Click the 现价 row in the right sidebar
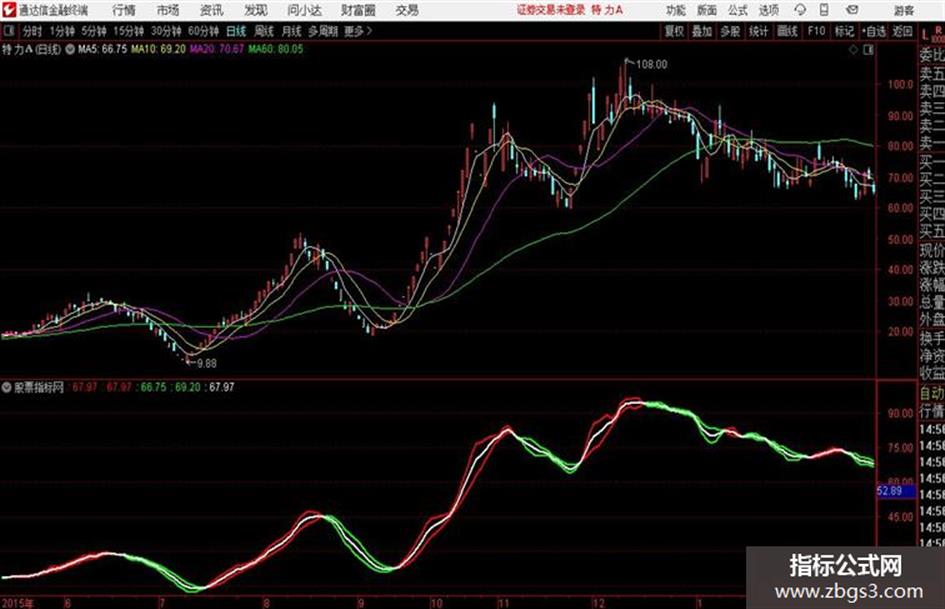 pos(932,250)
